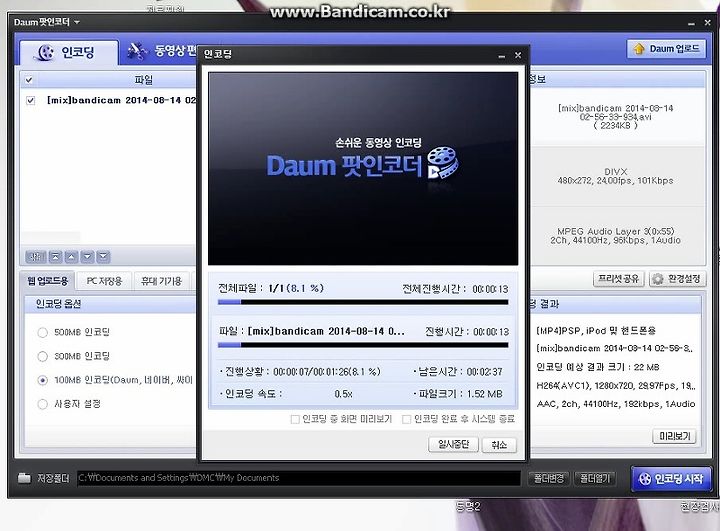720x531 pixels.
Task: Click the MPEG Audio Layer 3 info text
Action: click(x=615, y=236)
